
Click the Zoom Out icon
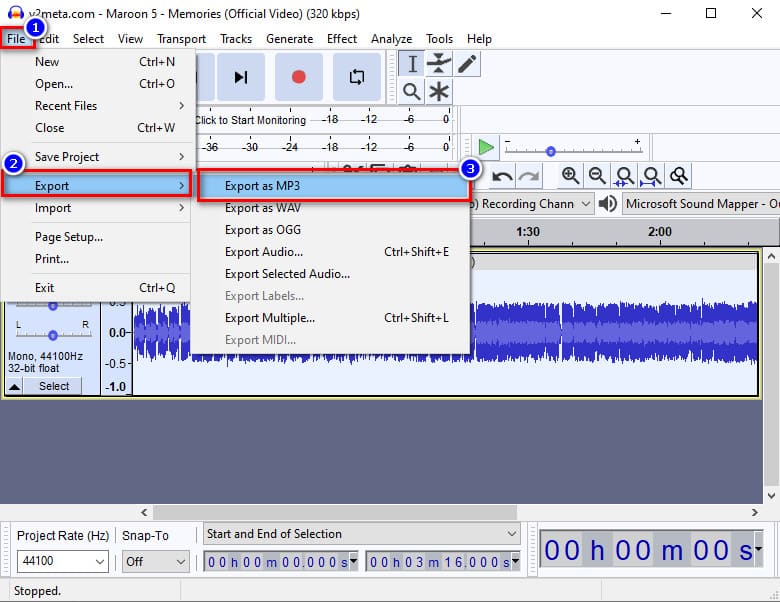point(597,176)
